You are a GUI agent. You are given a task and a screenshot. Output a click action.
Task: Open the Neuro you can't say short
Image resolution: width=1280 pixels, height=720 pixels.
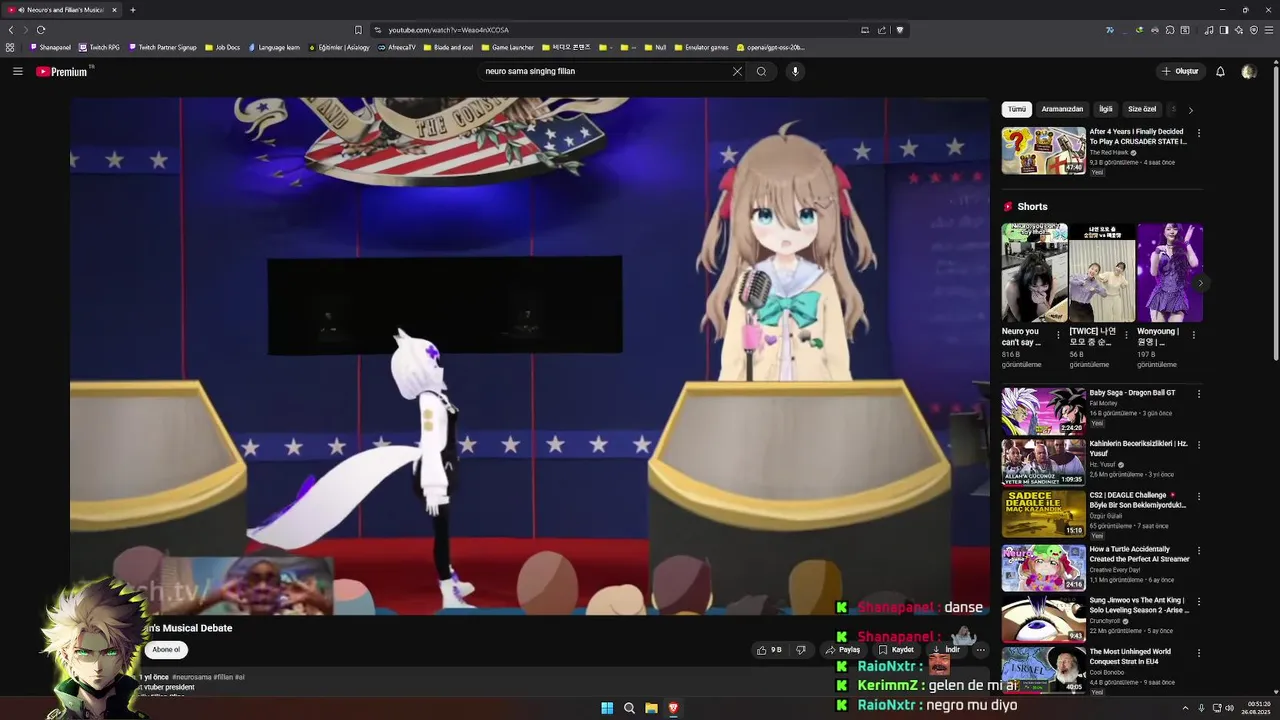pos(1034,272)
